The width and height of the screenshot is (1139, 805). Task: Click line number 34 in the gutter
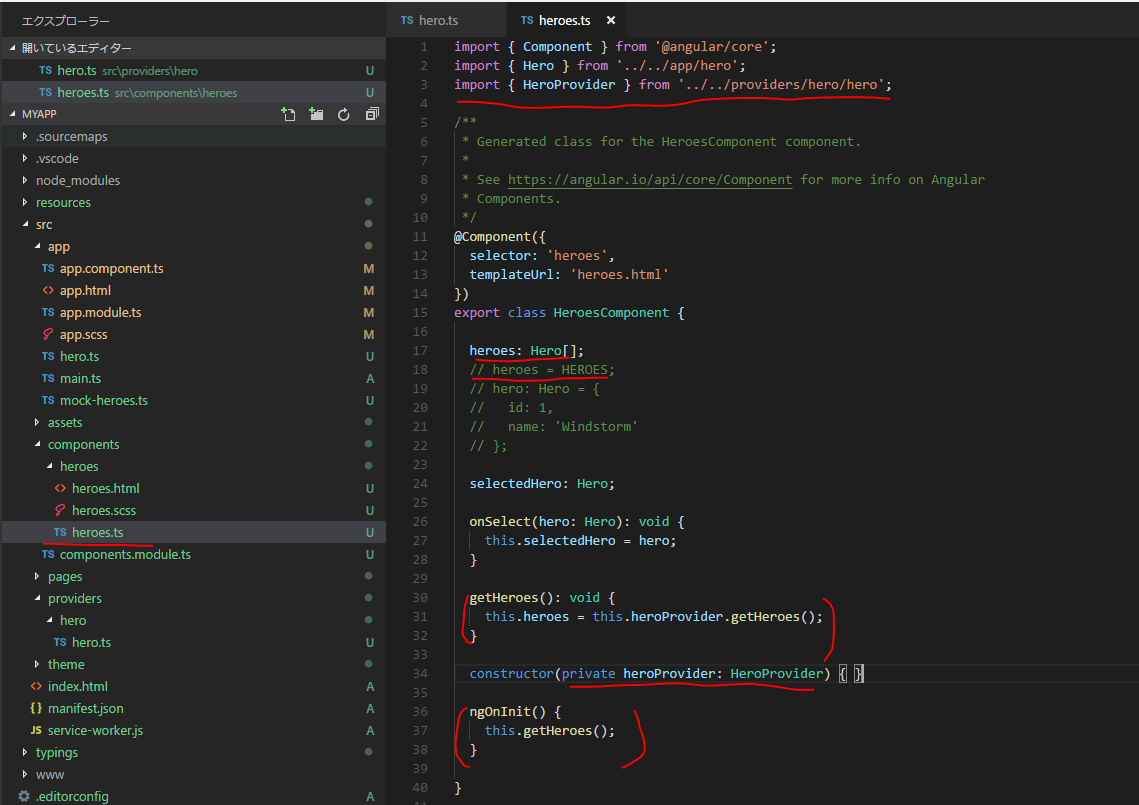421,673
